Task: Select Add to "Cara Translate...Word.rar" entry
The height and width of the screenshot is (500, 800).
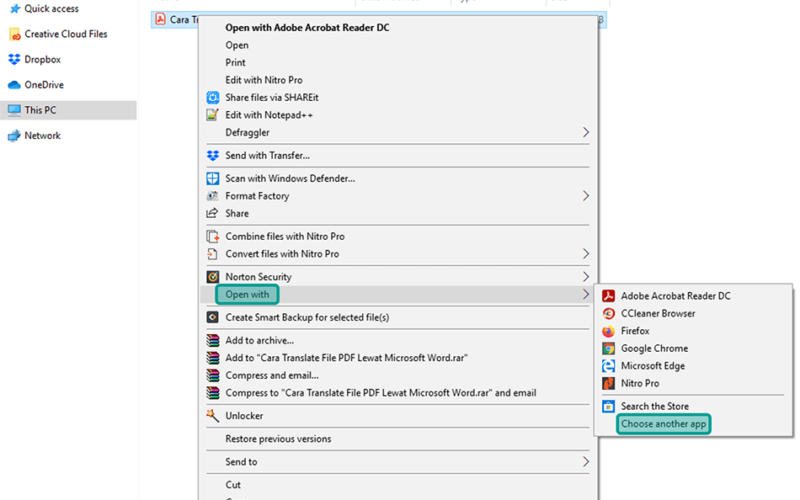Action: pos(346,358)
